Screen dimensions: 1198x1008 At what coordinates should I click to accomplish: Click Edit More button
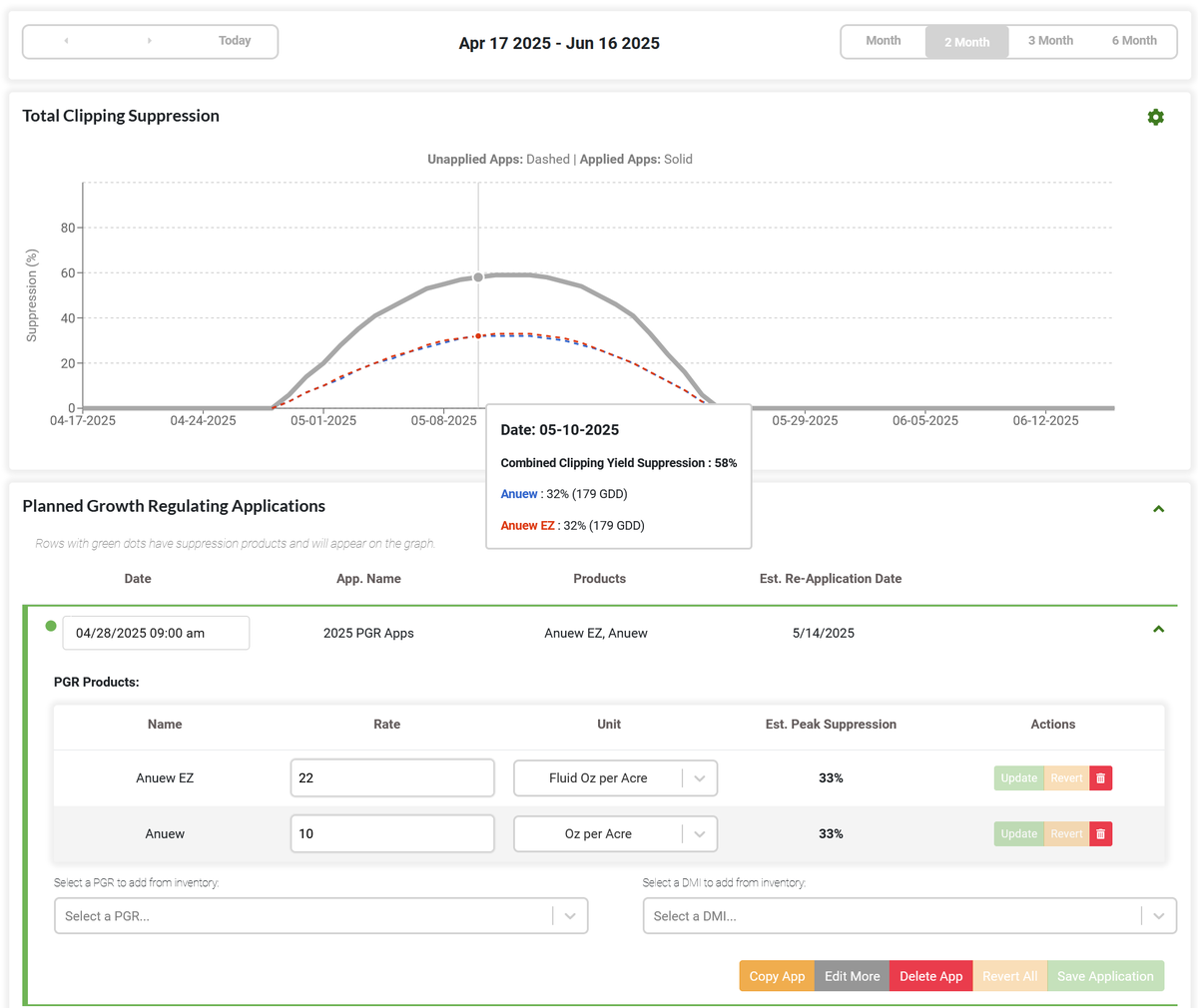click(x=852, y=976)
